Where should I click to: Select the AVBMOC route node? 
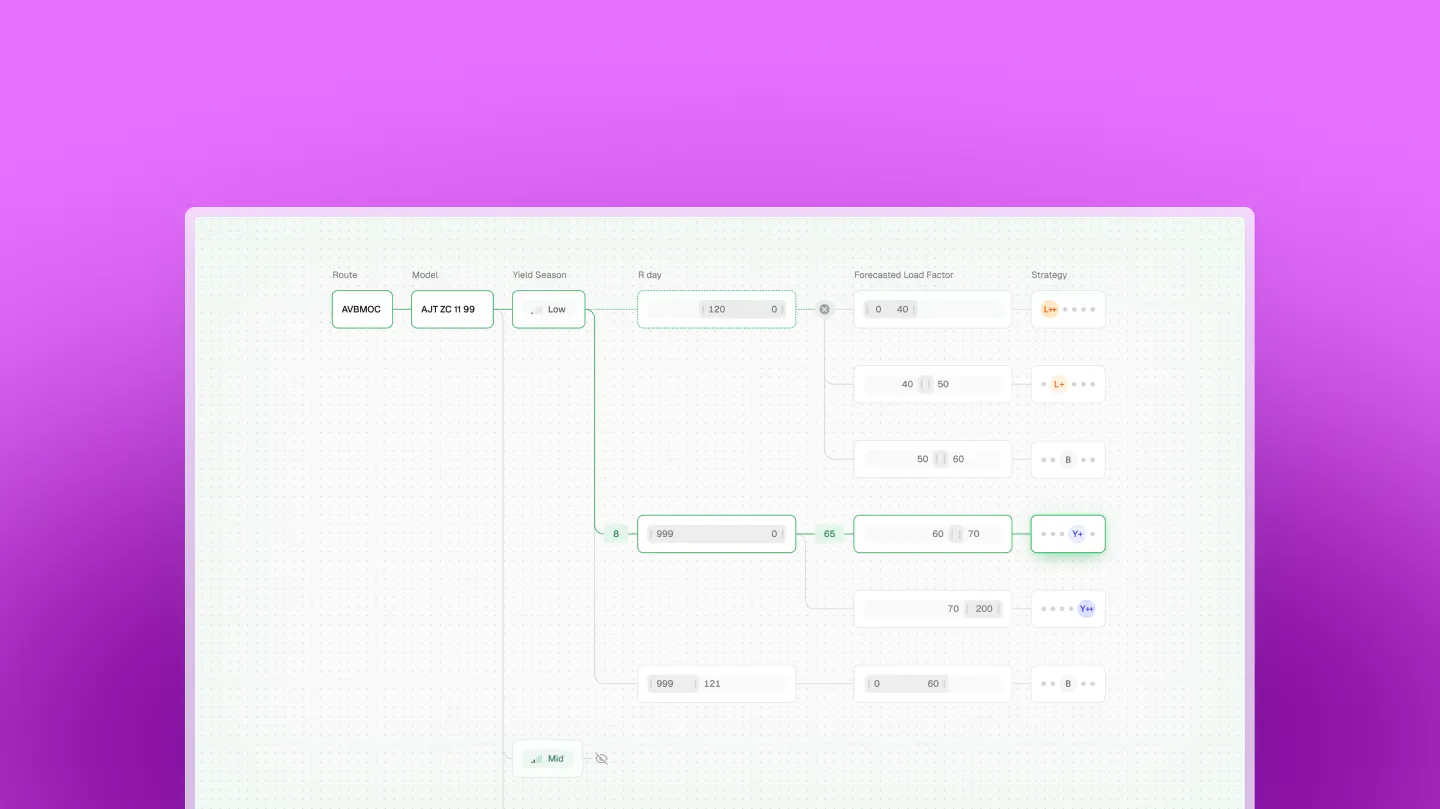coord(362,309)
